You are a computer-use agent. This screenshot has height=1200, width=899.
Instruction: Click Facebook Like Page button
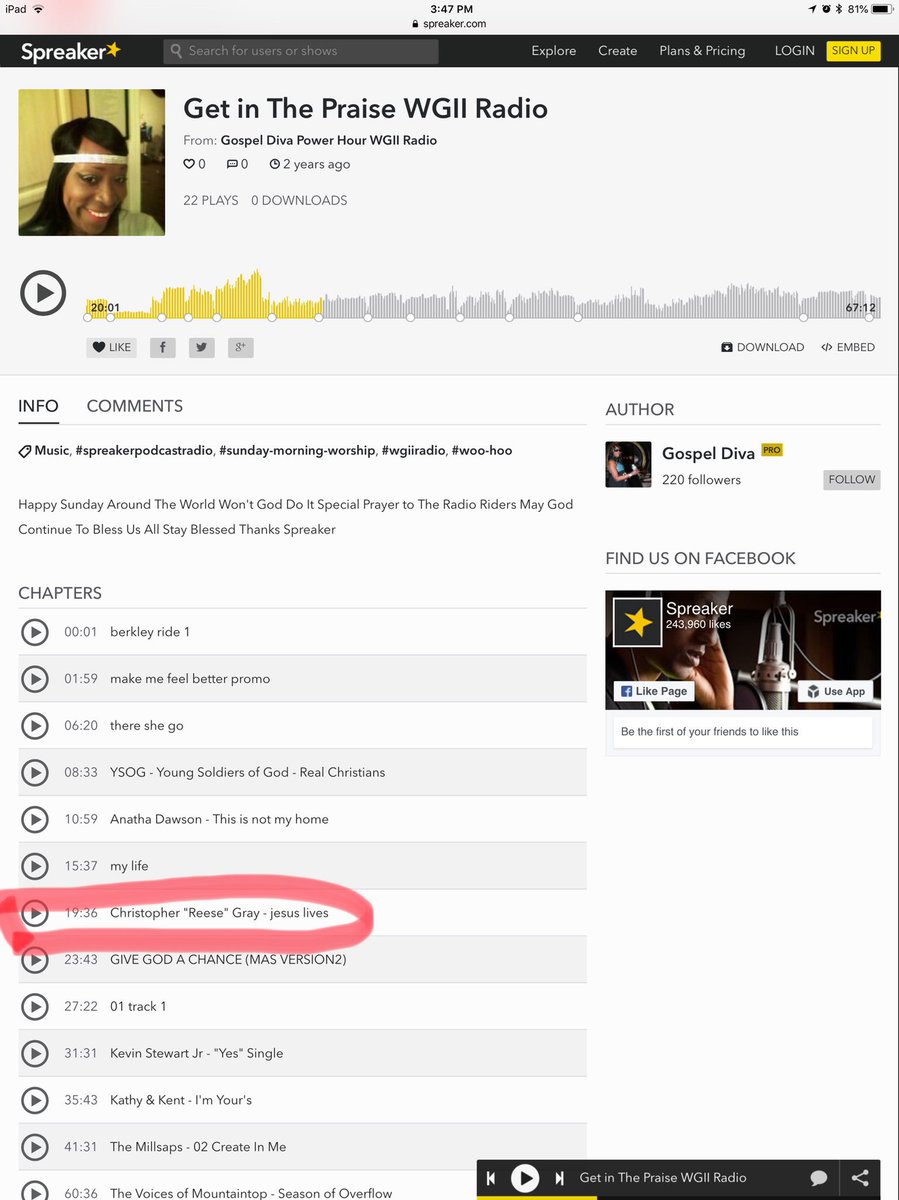point(653,691)
